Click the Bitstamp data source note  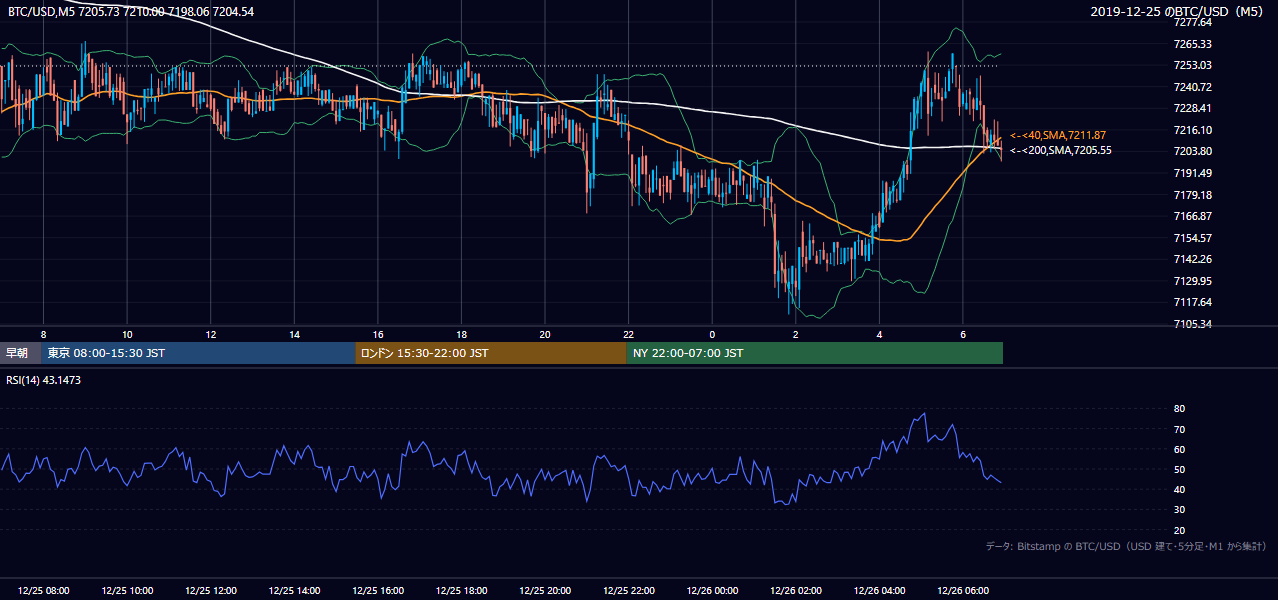pos(1126,546)
